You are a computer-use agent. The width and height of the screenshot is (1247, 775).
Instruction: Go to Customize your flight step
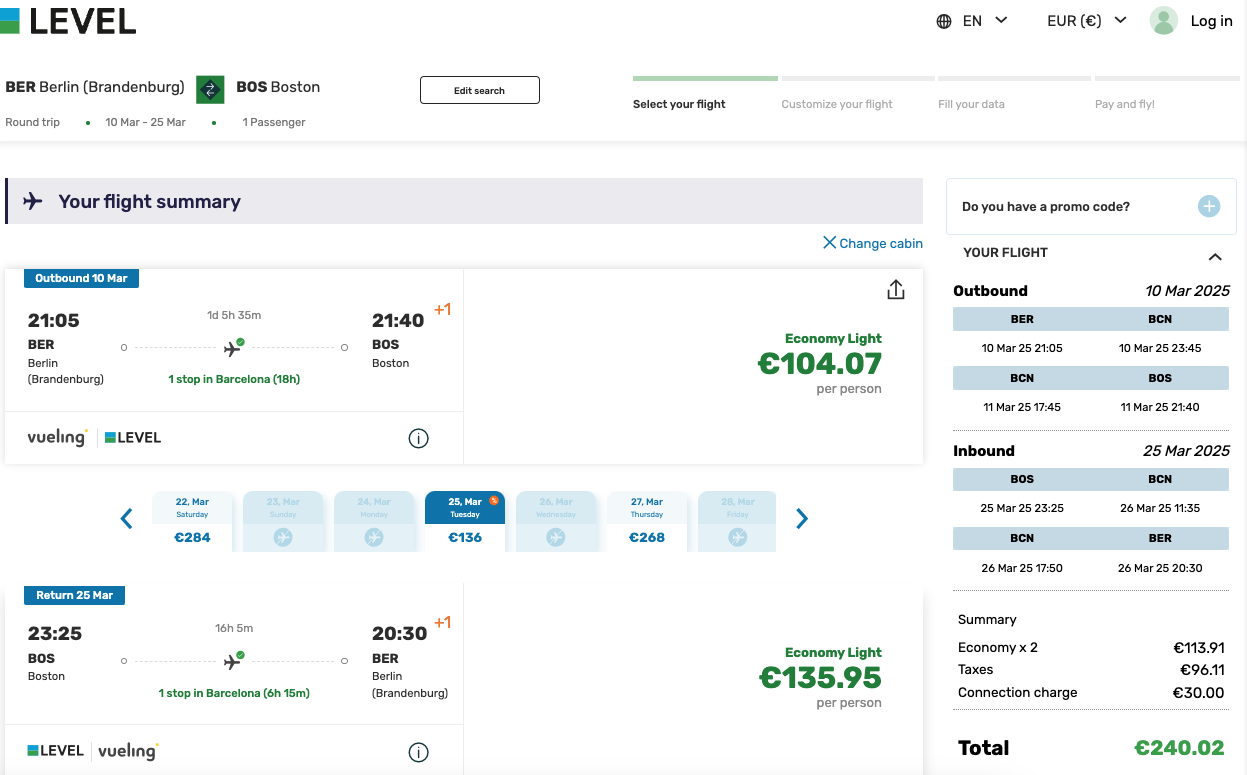(x=837, y=104)
